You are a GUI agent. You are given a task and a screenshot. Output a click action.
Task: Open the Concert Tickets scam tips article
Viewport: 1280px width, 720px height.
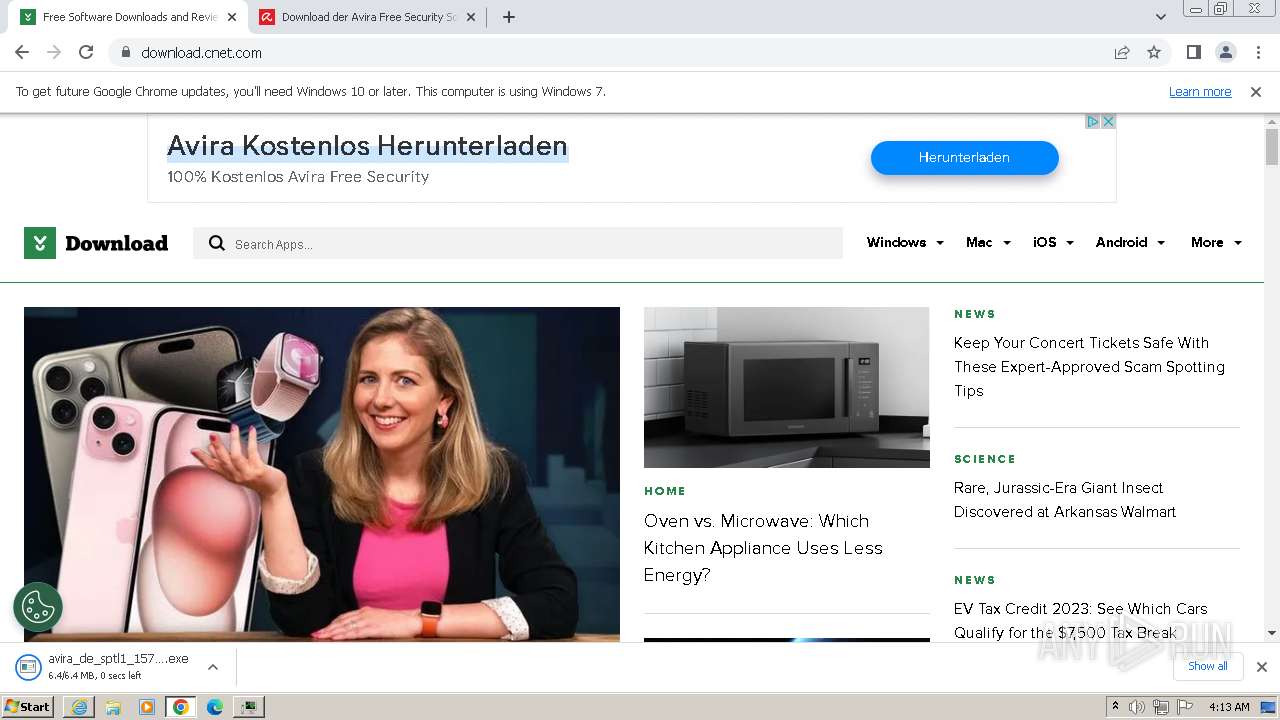click(1089, 367)
